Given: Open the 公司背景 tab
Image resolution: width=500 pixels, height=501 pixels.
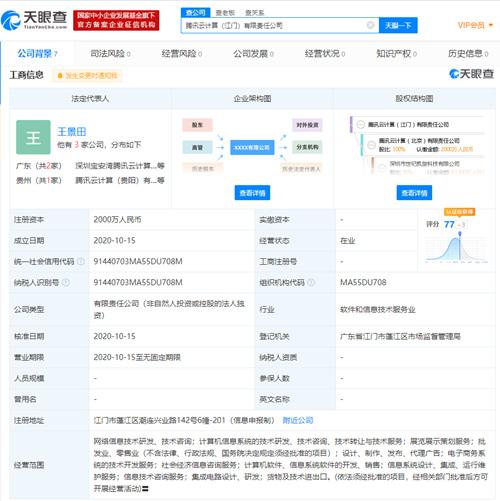Looking at the screenshot, I should 37,53.
